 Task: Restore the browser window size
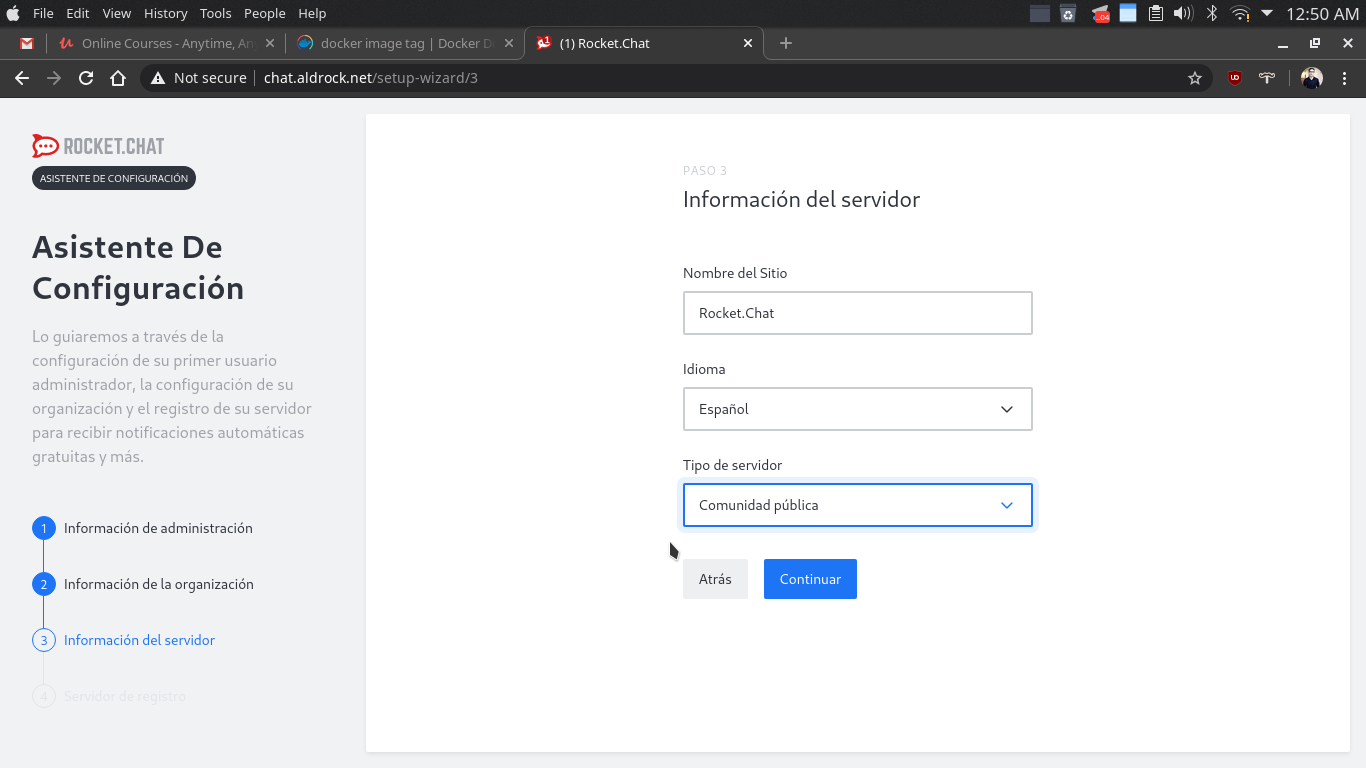click(x=1315, y=43)
